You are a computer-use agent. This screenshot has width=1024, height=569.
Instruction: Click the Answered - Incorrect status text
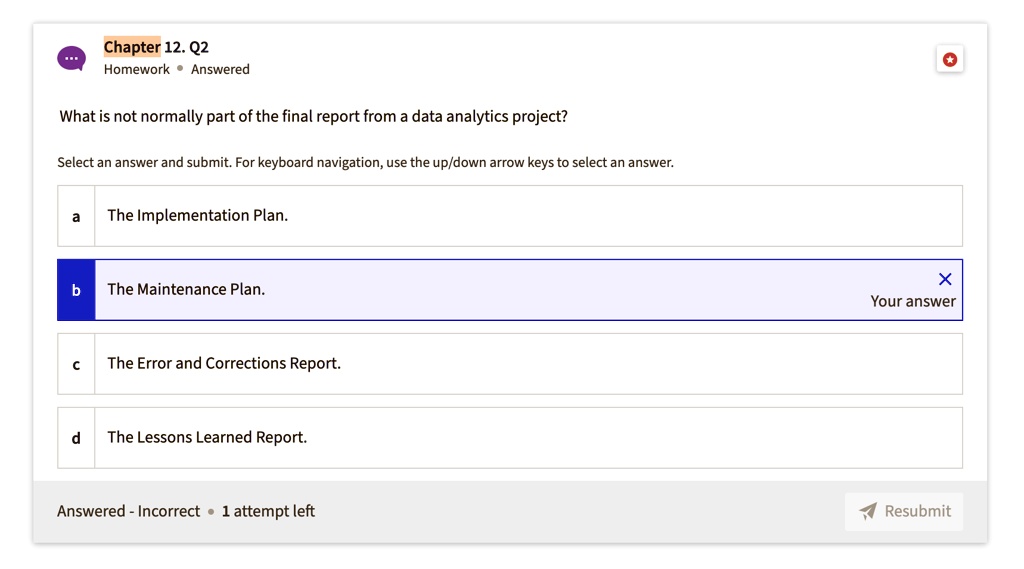pos(129,511)
